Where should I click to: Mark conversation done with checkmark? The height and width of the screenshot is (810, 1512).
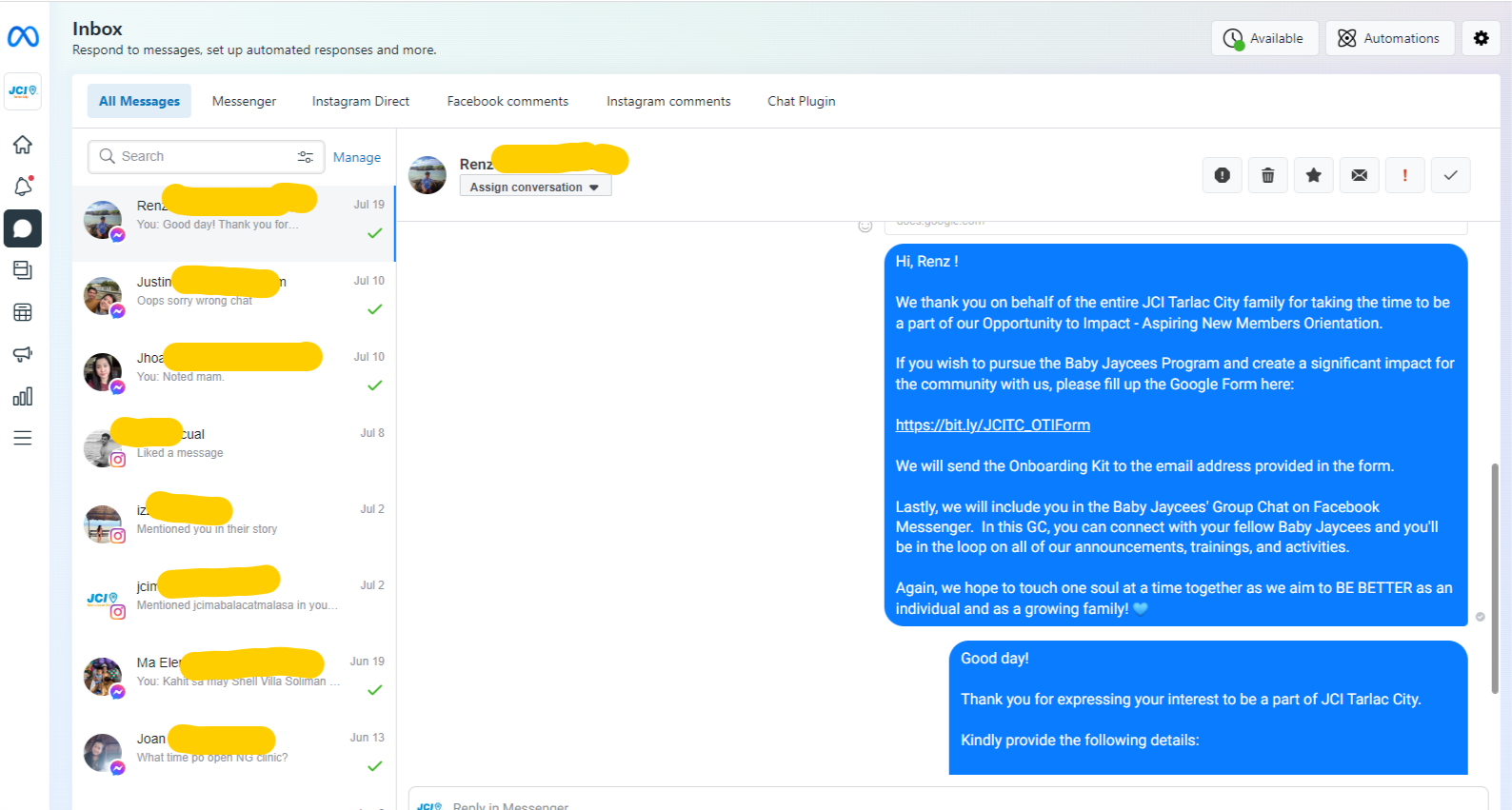pos(1450,175)
